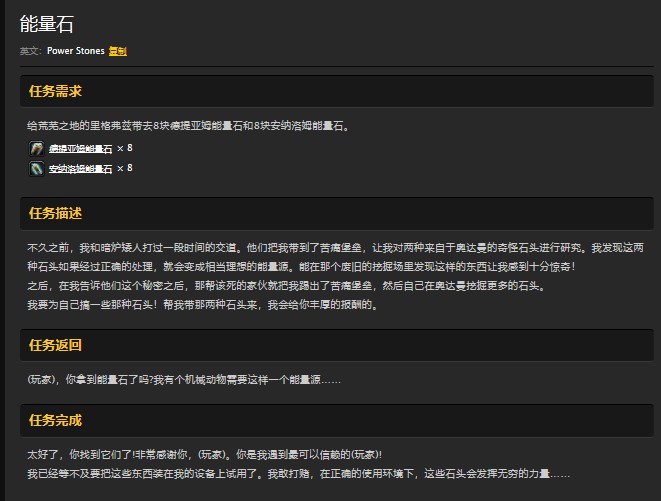This screenshot has height=501, width=661.
Task: Click the 安纳洛姆能量石 item icon
Action: (x=37, y=169)
